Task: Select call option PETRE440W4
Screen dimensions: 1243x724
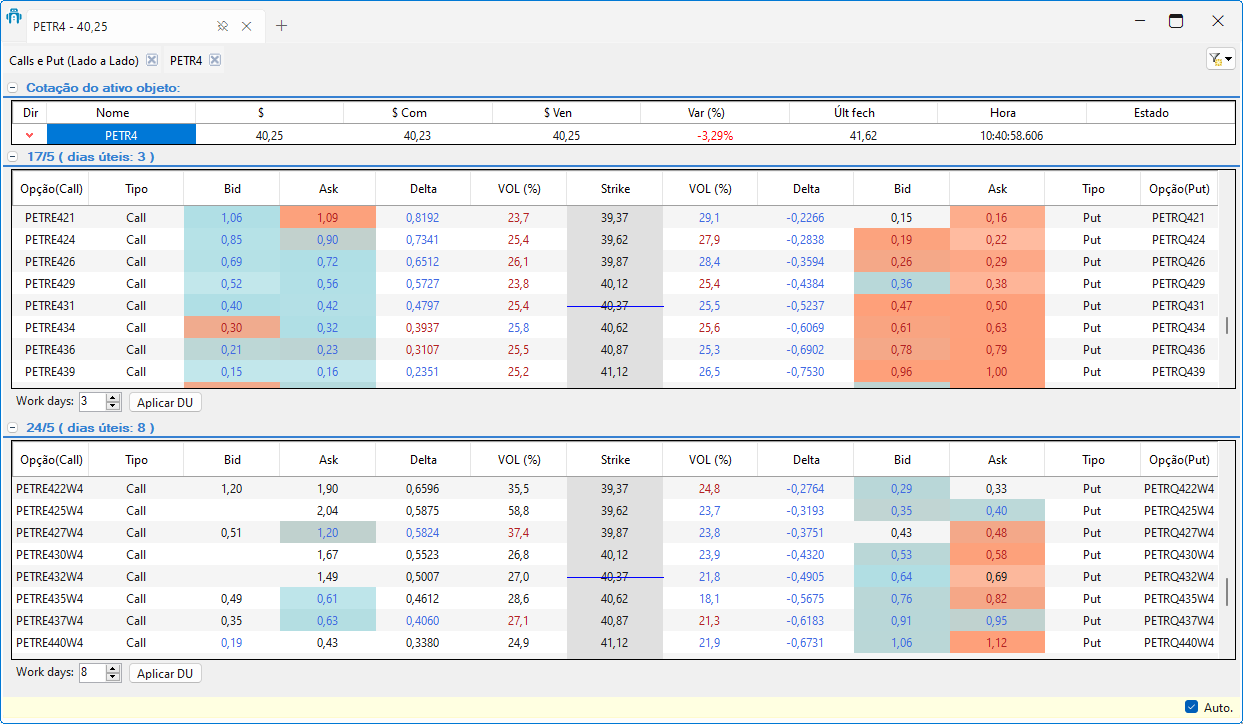Action: click(x=50, y=643)
